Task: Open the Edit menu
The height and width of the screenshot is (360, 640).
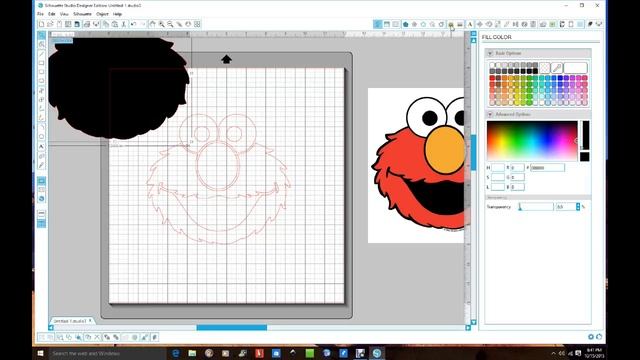Action: [x=51, y=14]
